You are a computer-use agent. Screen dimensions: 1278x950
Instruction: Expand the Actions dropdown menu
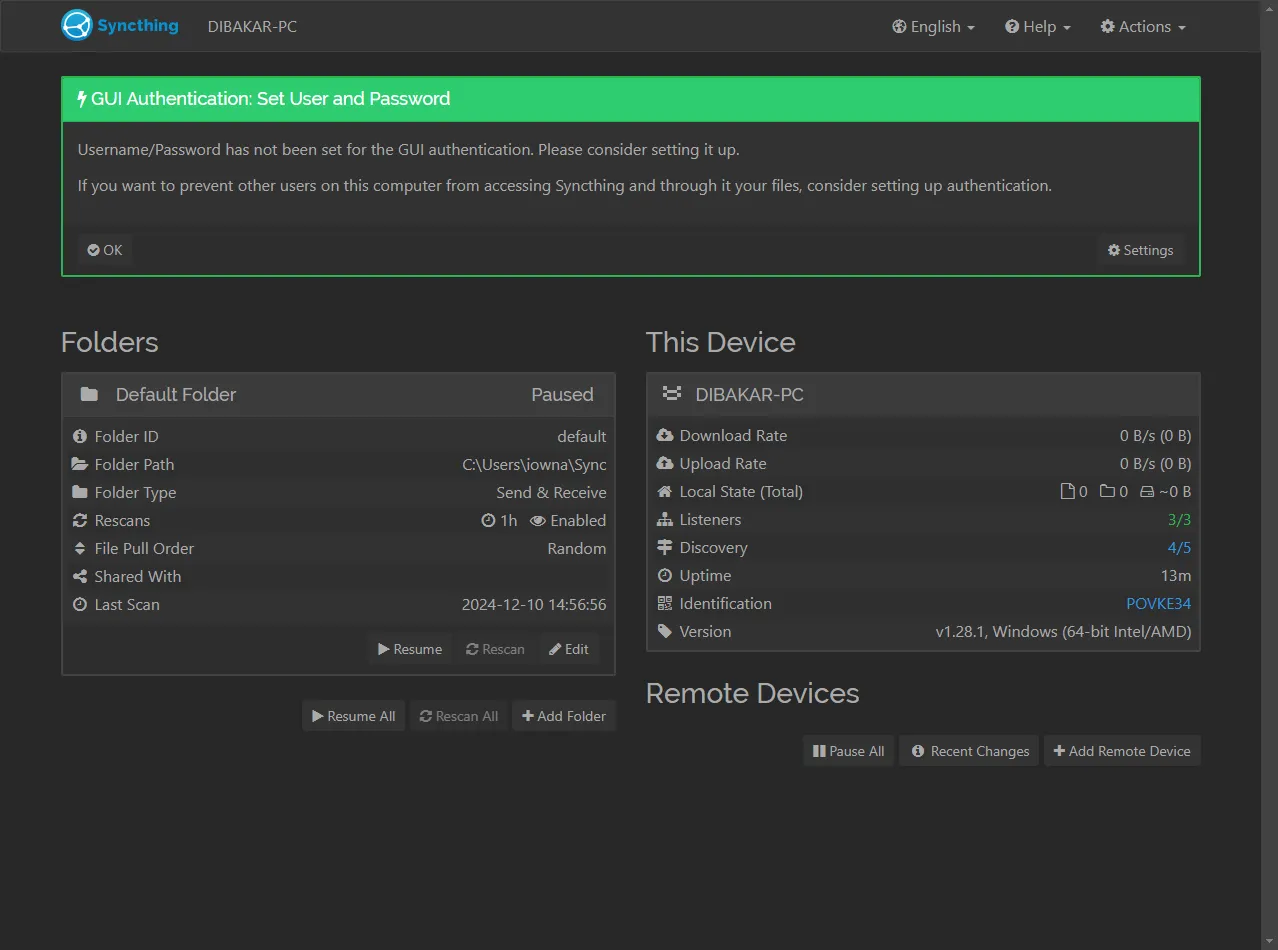point(1143,27)
